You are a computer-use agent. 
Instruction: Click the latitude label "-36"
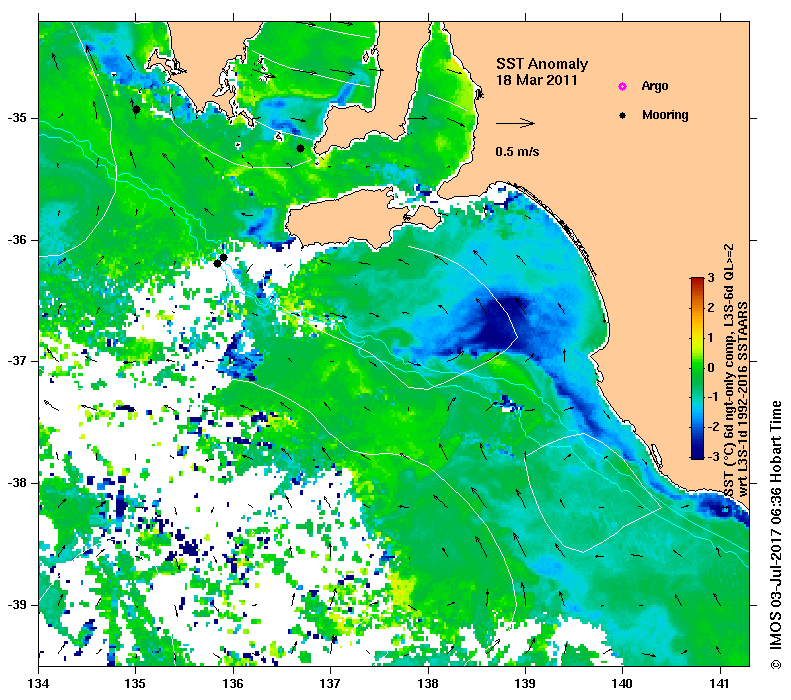pos(17,240)
